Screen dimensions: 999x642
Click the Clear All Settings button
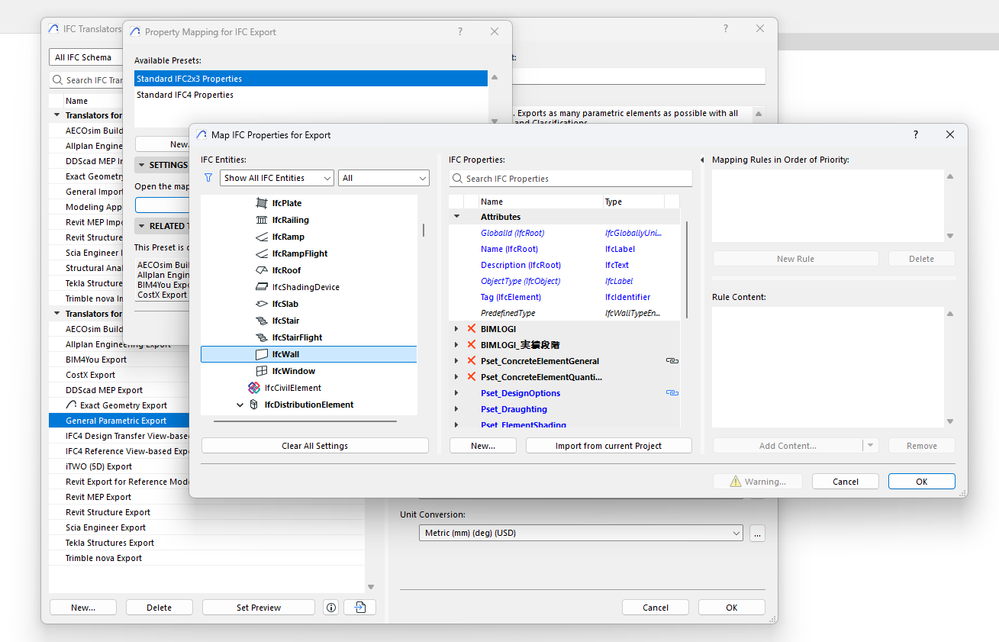tap(315, 445)
